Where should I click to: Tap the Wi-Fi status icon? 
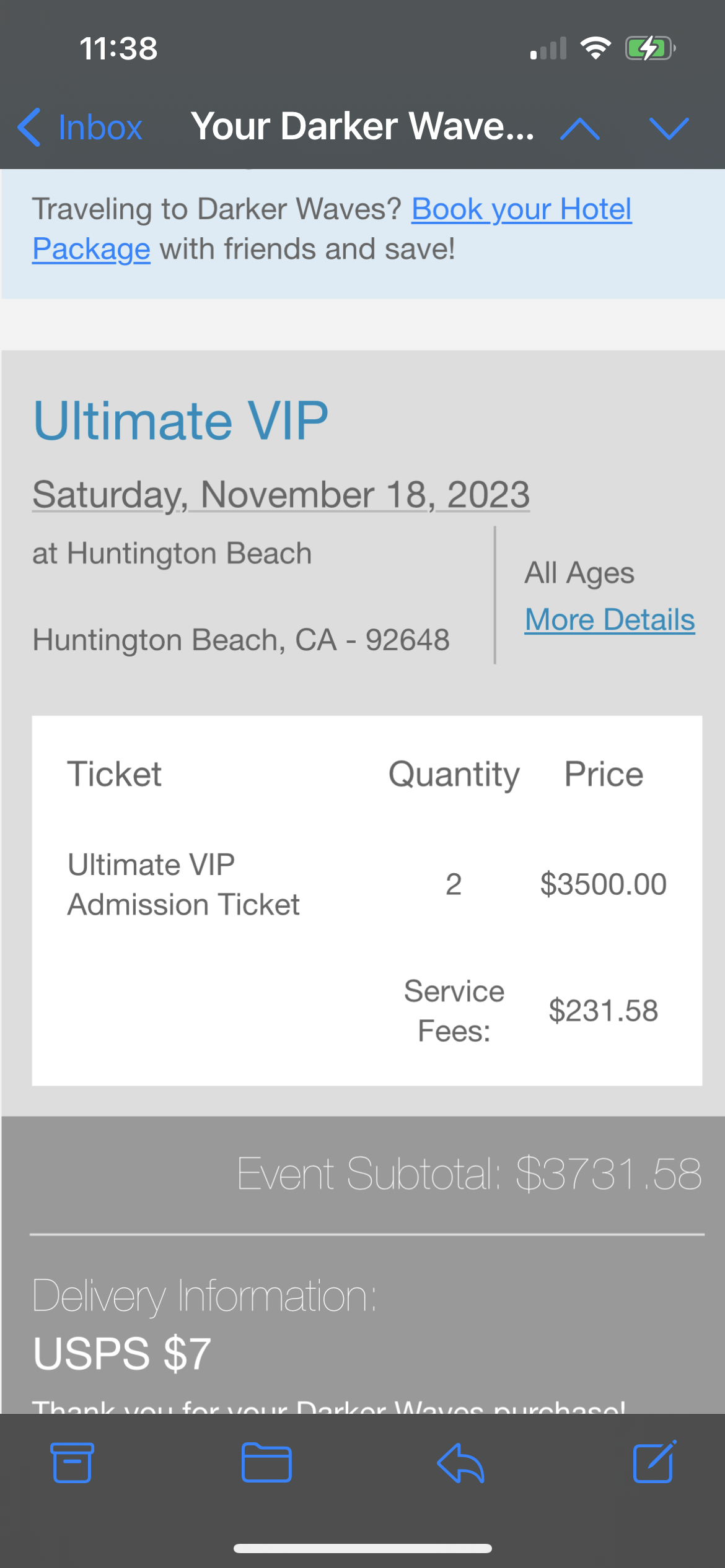pos(595,48)
